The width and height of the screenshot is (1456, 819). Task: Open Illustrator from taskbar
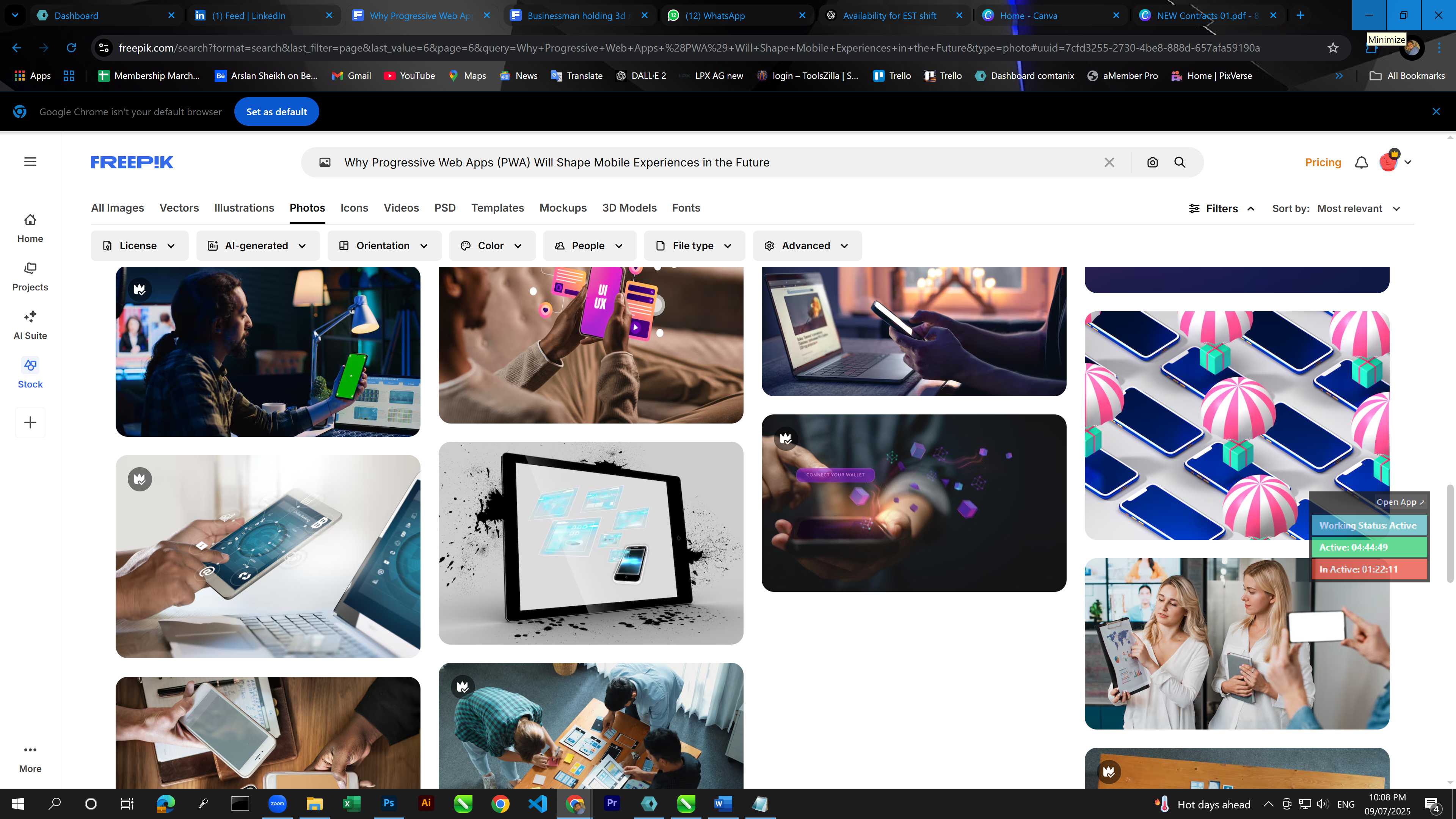425,803
